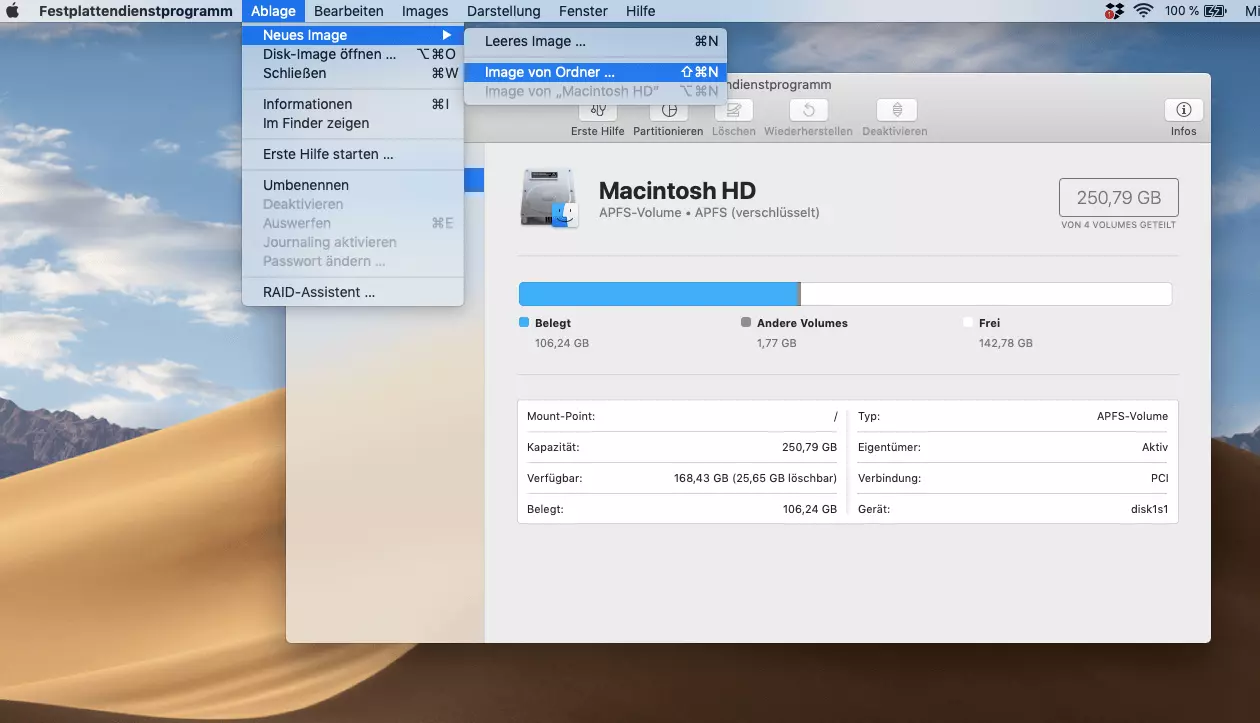Click the PCI Verbindung value
The height and width of the screenshot is (723, 1260).
[1159, 478]
